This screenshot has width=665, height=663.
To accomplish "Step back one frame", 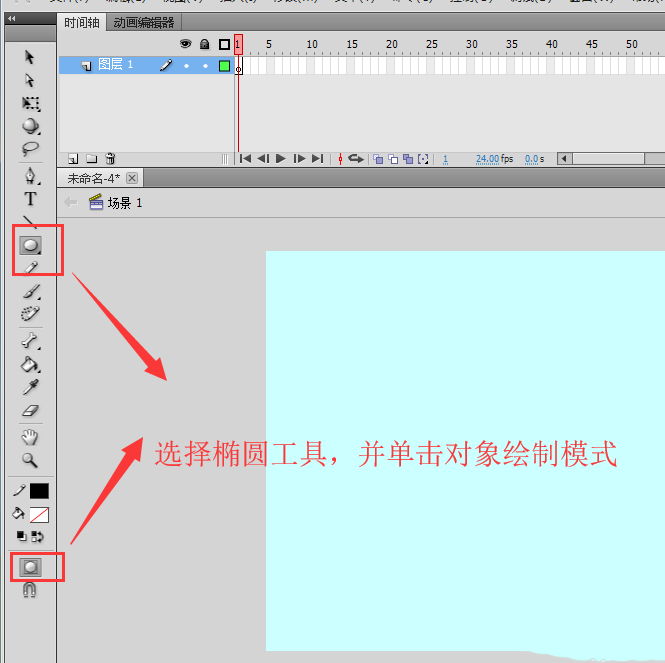I will [x=263, y=159].
